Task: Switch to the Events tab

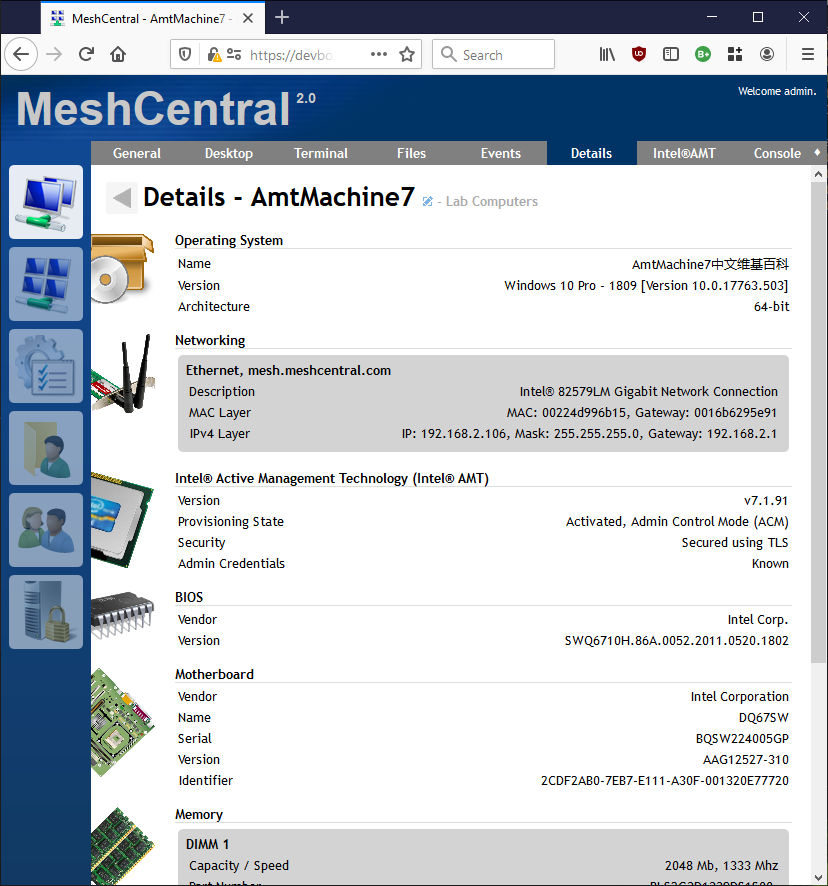Action: [501, 153]
